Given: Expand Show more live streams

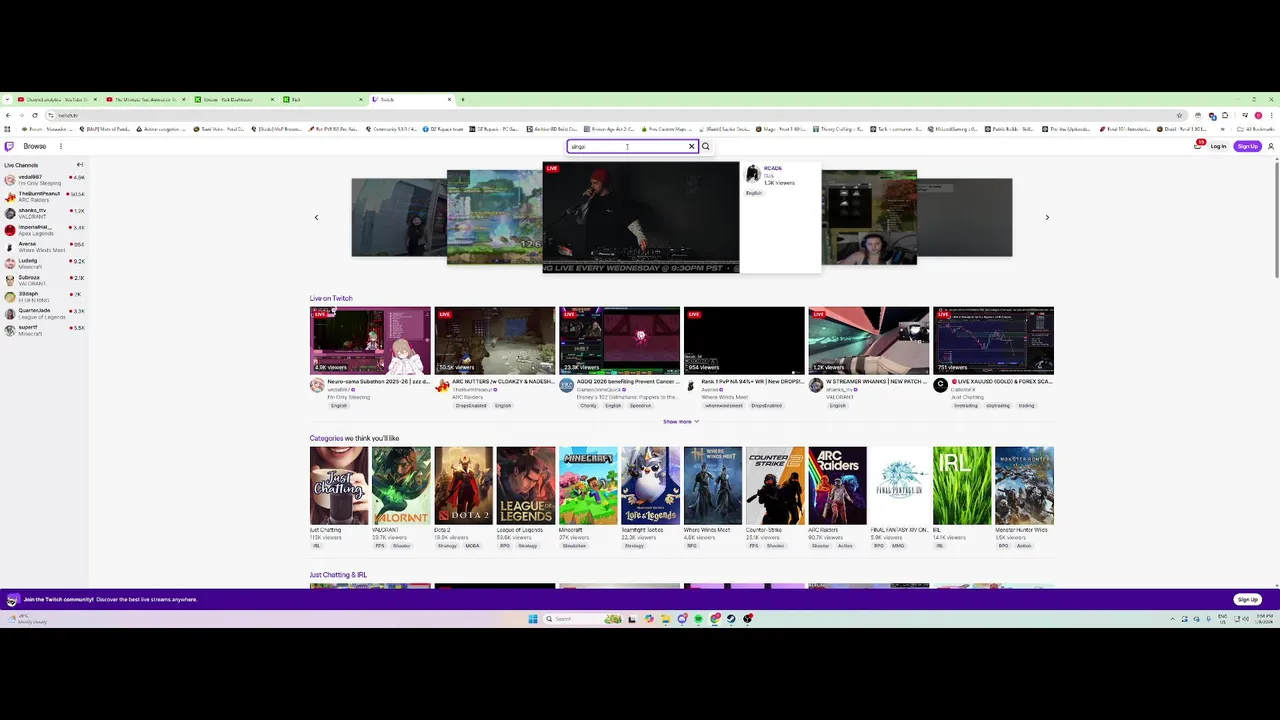Looking at the screenshot, I should point(681,421).
